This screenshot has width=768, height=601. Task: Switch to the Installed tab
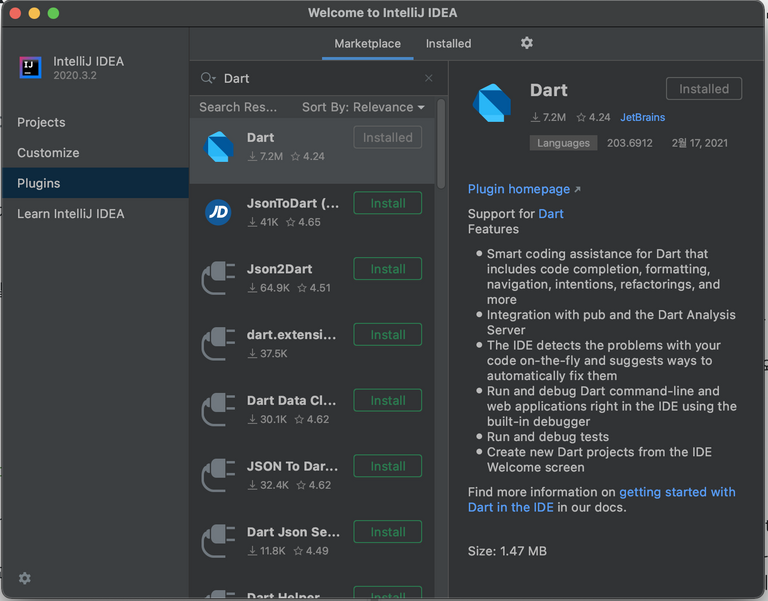pyautogui.click(x=448, y=44)
